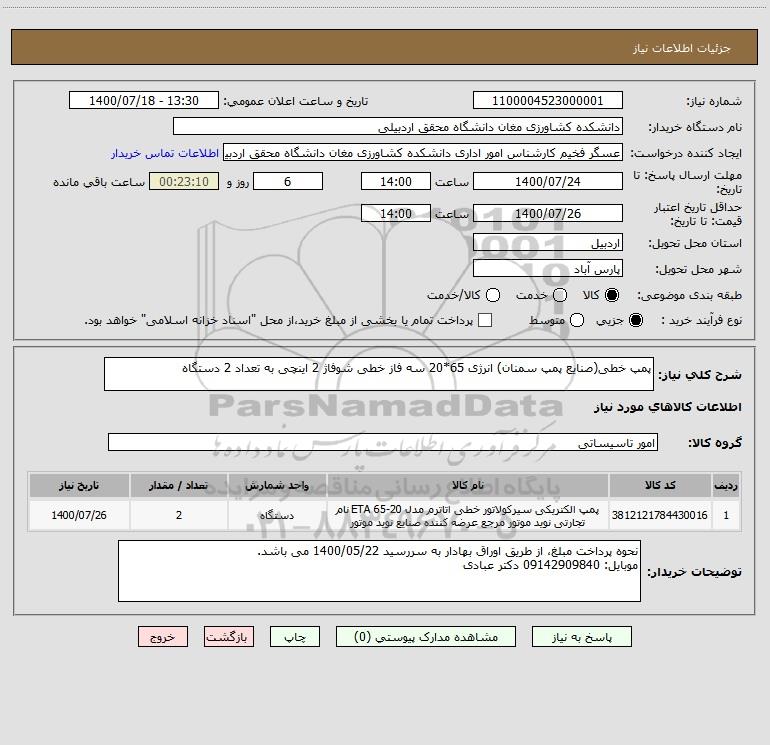Click the price validity time field 14:00

[396, 213]
